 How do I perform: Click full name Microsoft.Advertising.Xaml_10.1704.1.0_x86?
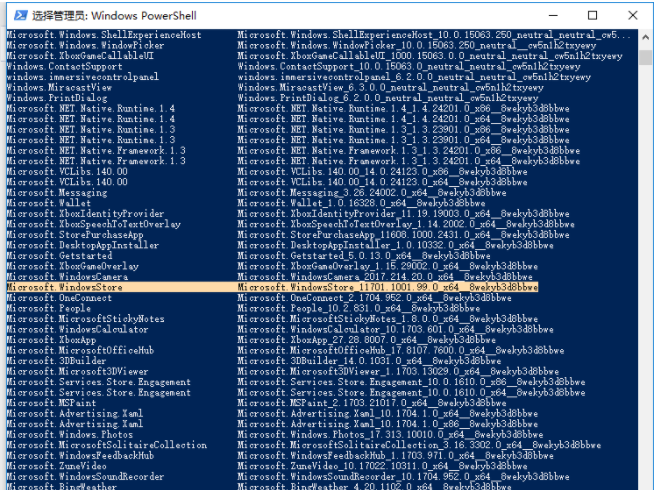388,424
